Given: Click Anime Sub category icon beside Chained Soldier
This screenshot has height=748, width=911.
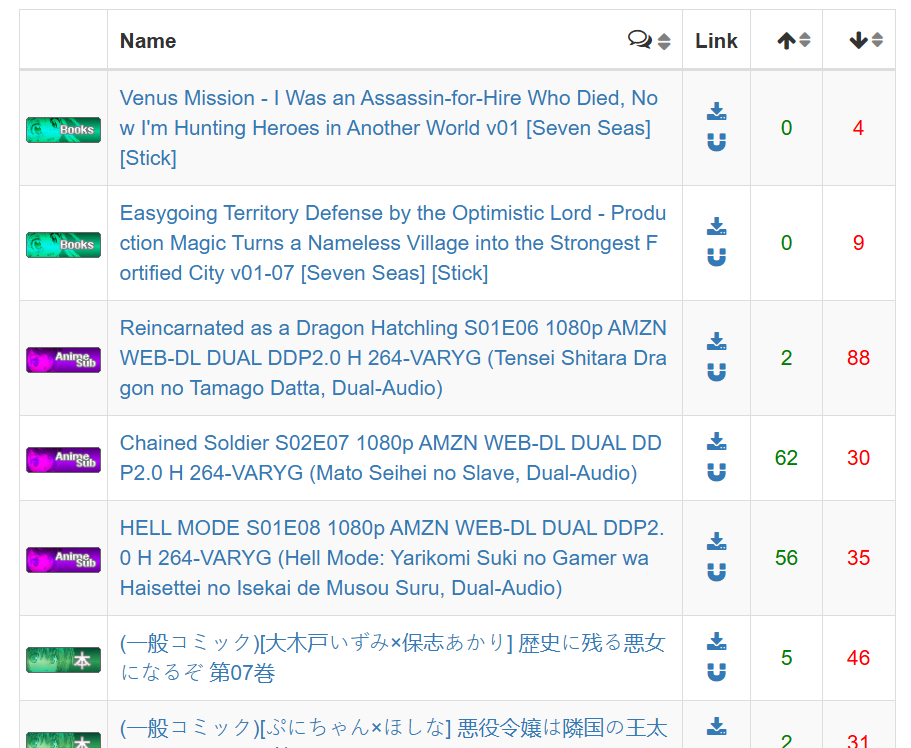Looking at the screenshot, I should pyautogui.click(x=63, y=459).
